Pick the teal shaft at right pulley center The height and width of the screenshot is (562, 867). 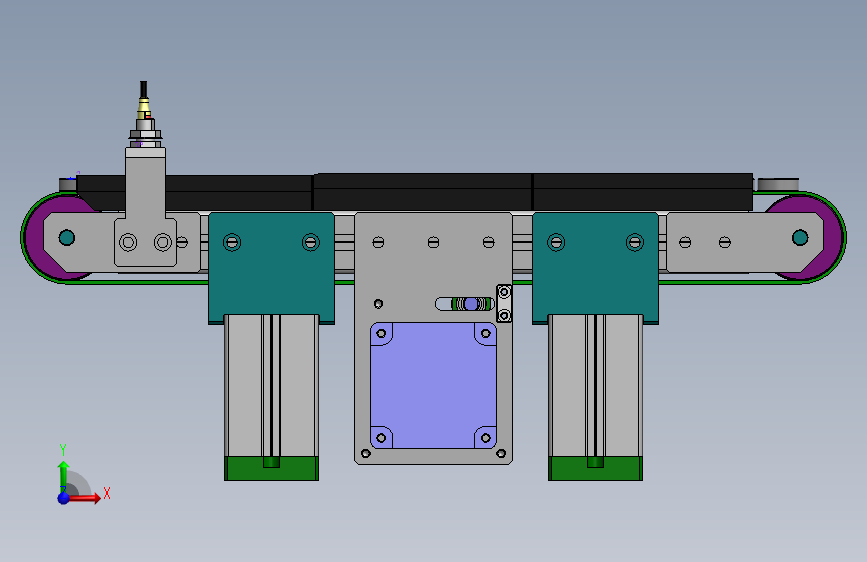(x=800, y=238)
